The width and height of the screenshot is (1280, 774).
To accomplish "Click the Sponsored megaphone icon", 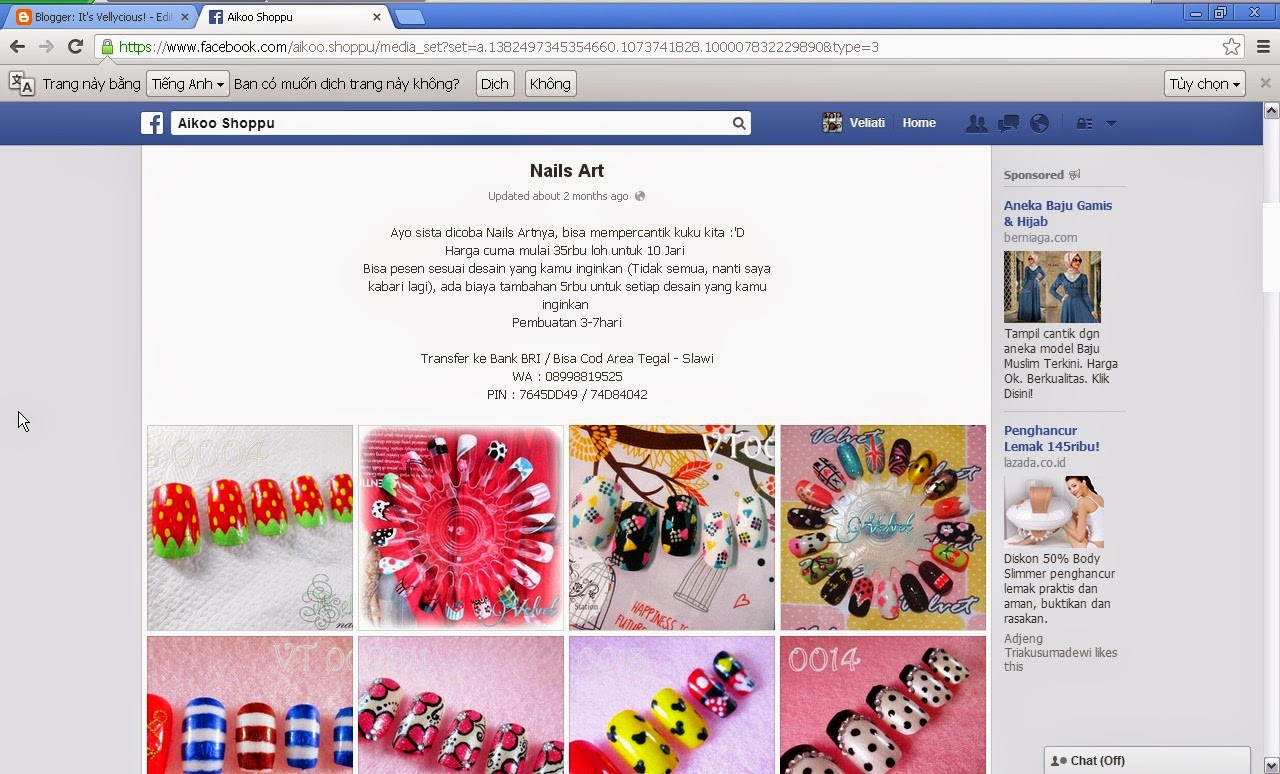I will coord(1075,175).
